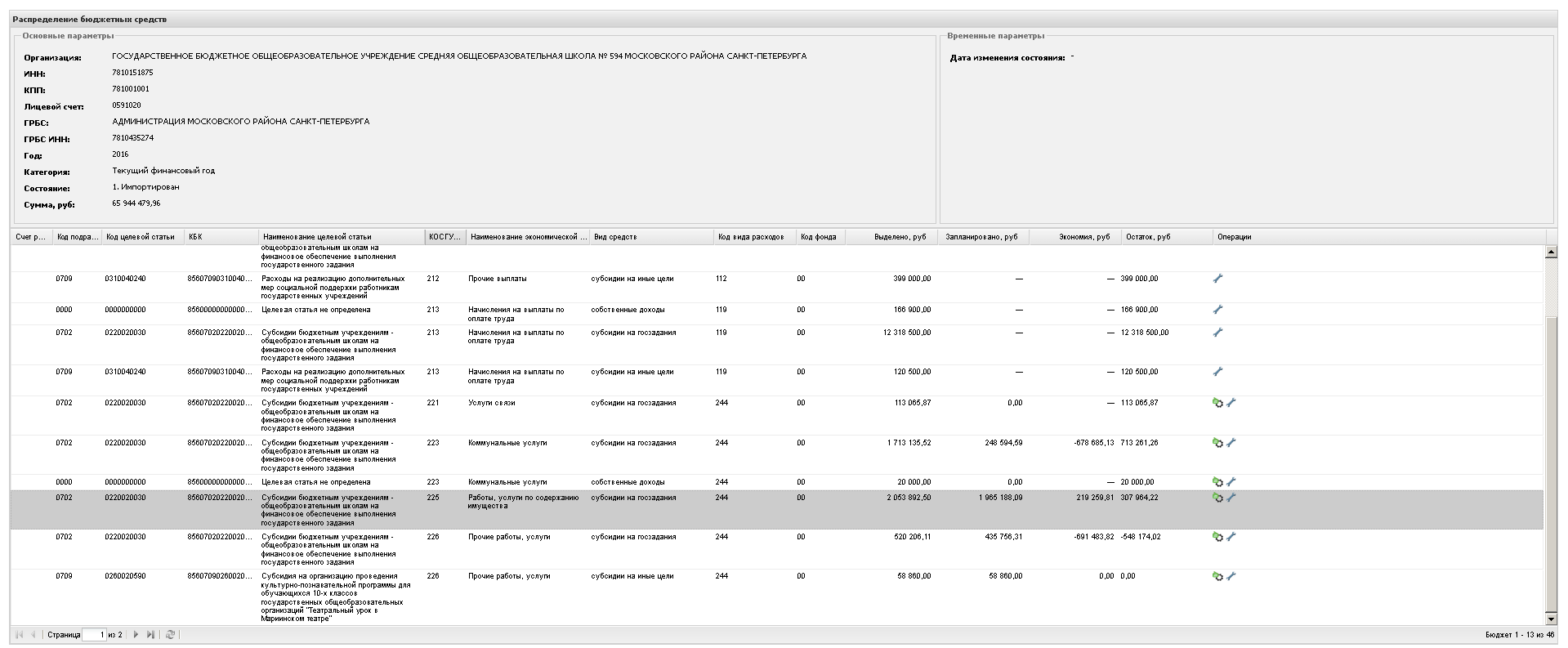Sort by 'КОСГУ' column header
The height and width of the screenshot is (648, 1568).
coord(445,237)
